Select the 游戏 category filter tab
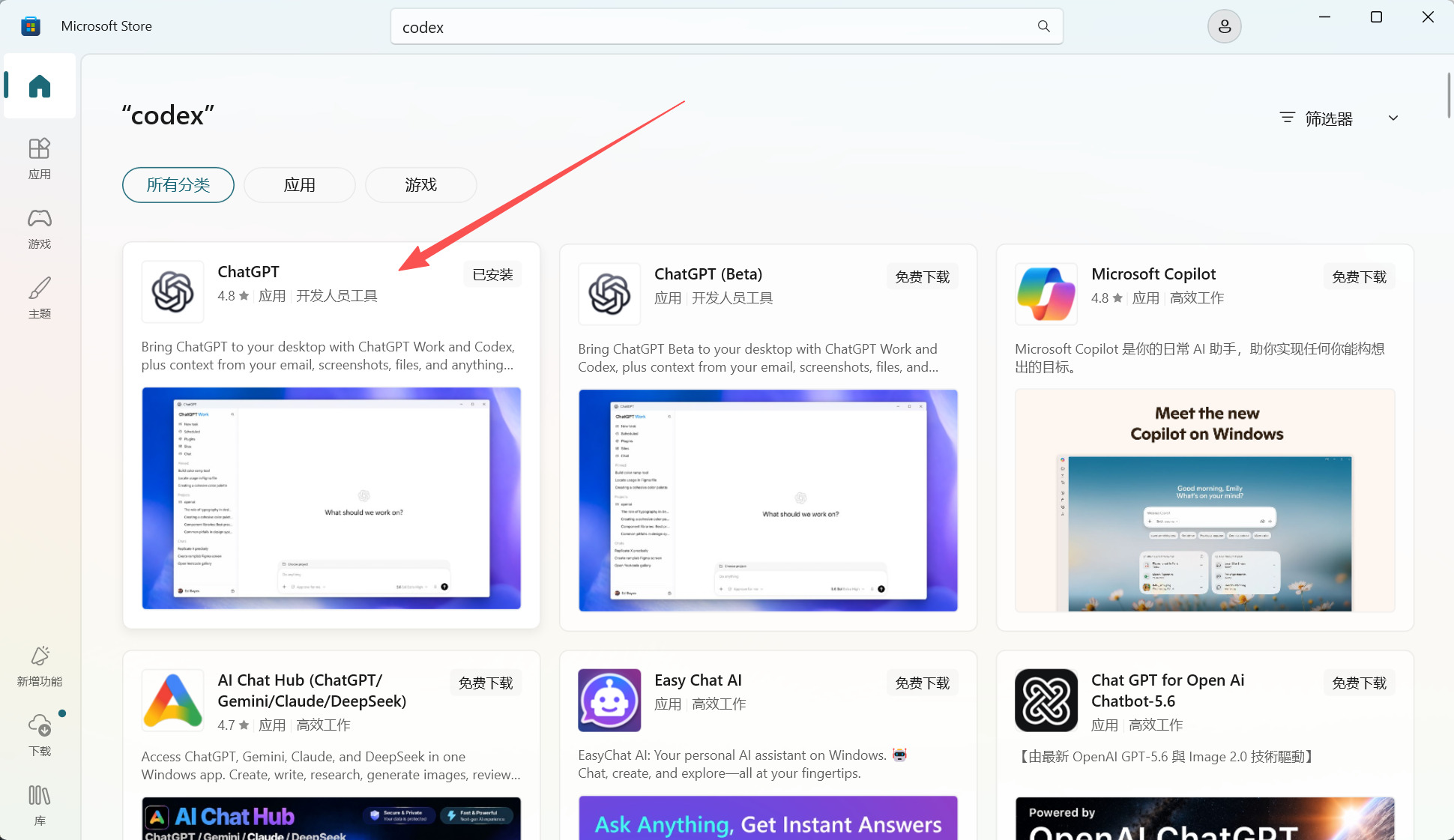This screenshot has height=840, width=1454. point(421,185)
